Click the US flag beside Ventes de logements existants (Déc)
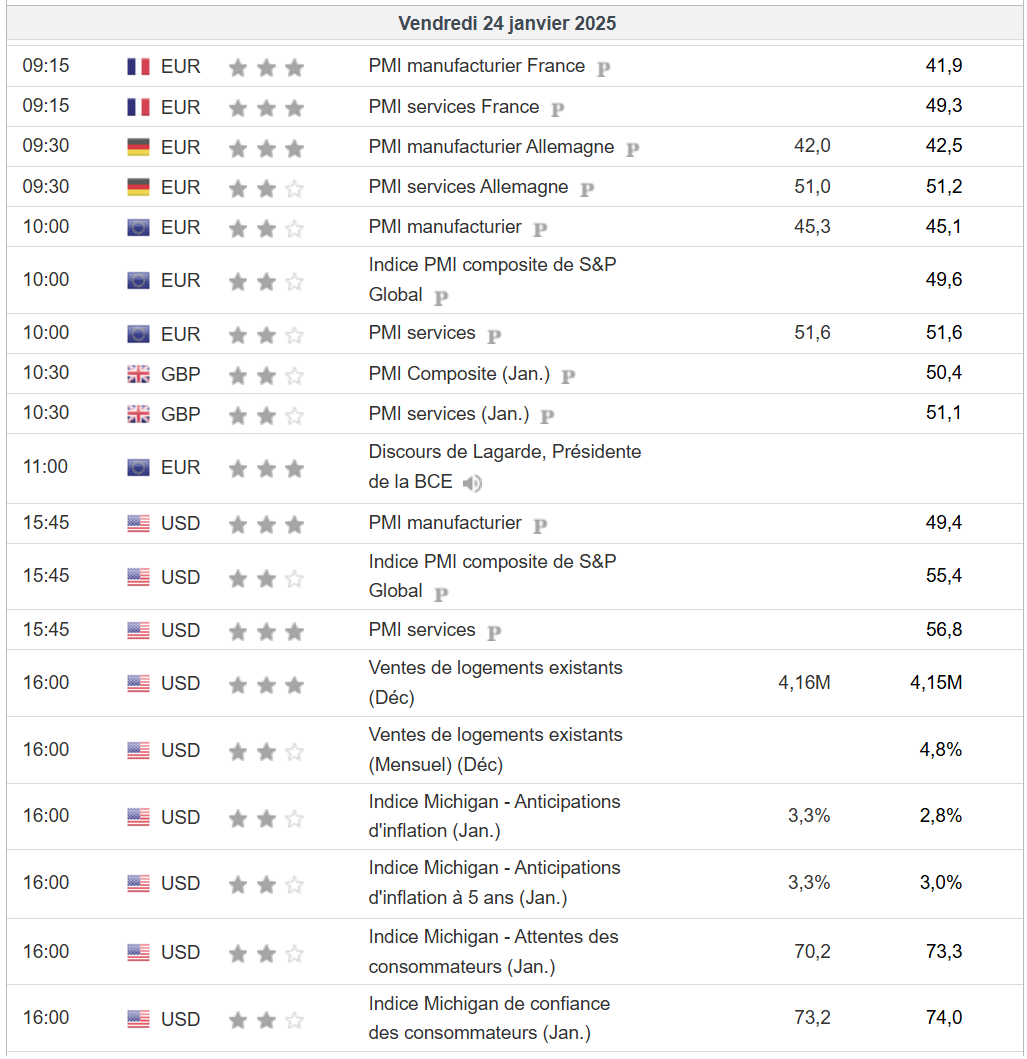Viewport: 1027px width, 1059px height. pyautogui.click(x=138, y=684)
